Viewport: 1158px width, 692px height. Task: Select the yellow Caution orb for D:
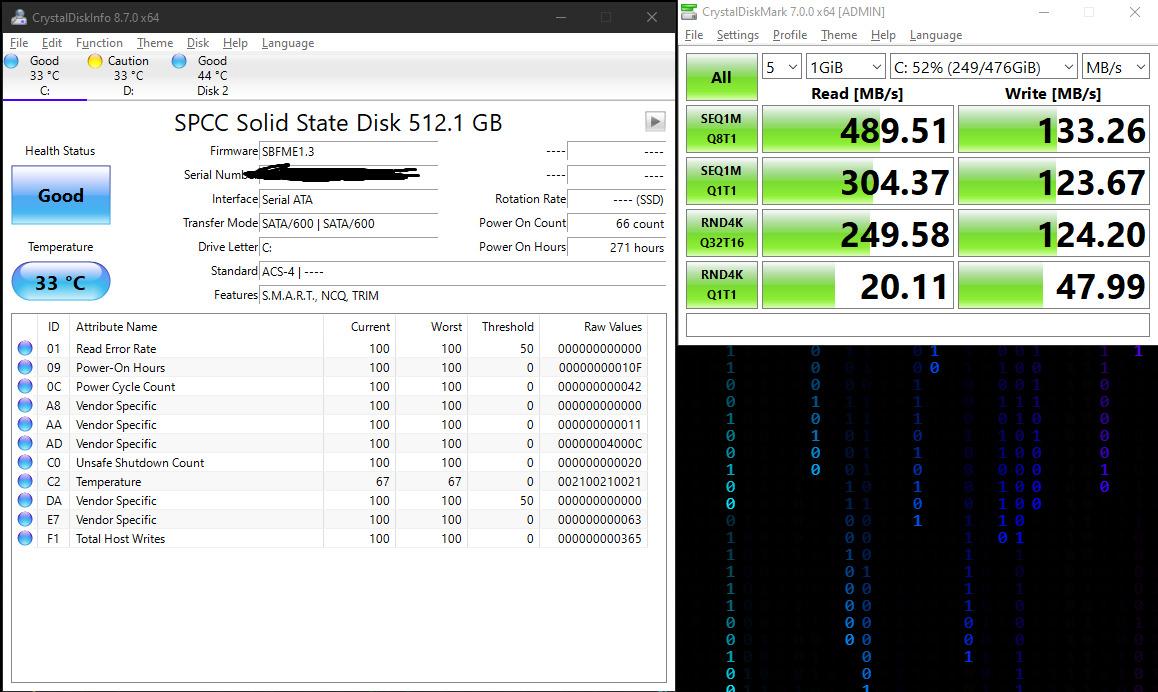(x=95, y=61)
